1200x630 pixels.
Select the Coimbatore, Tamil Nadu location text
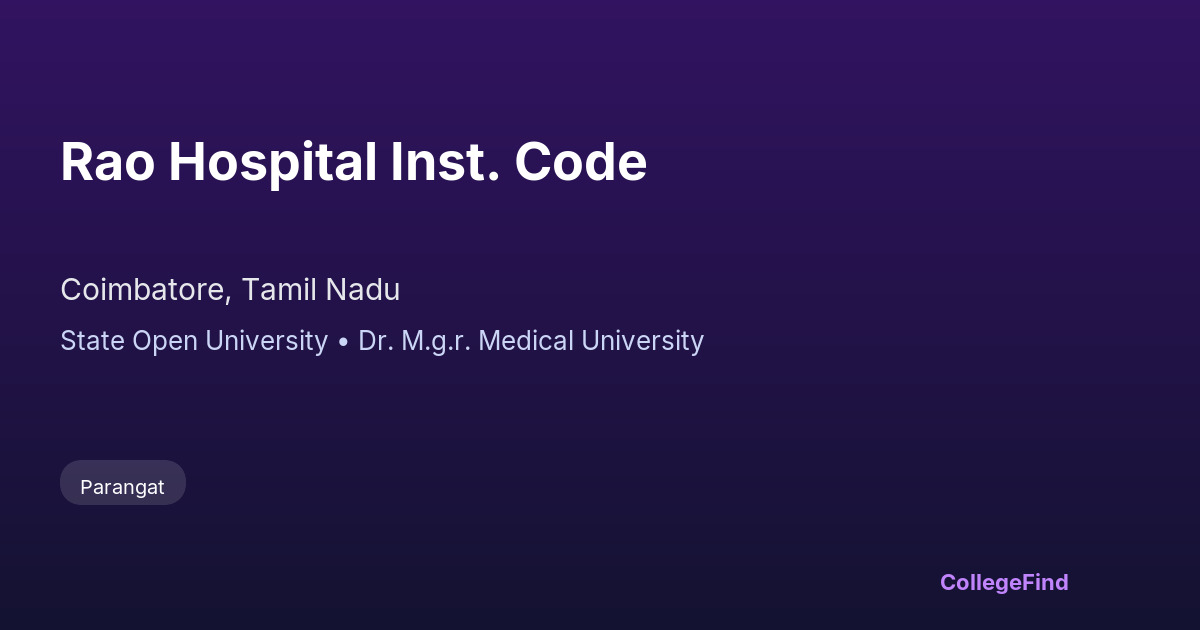click(230, 290)
